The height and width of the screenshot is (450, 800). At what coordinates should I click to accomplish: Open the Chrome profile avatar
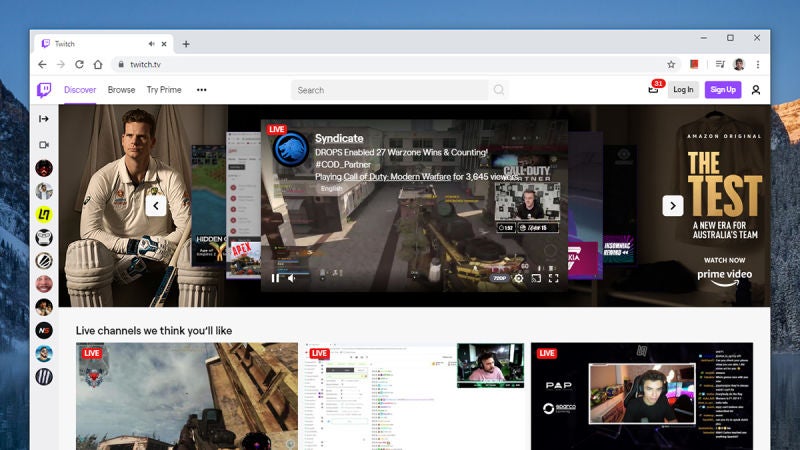click(x=739, y=64)
